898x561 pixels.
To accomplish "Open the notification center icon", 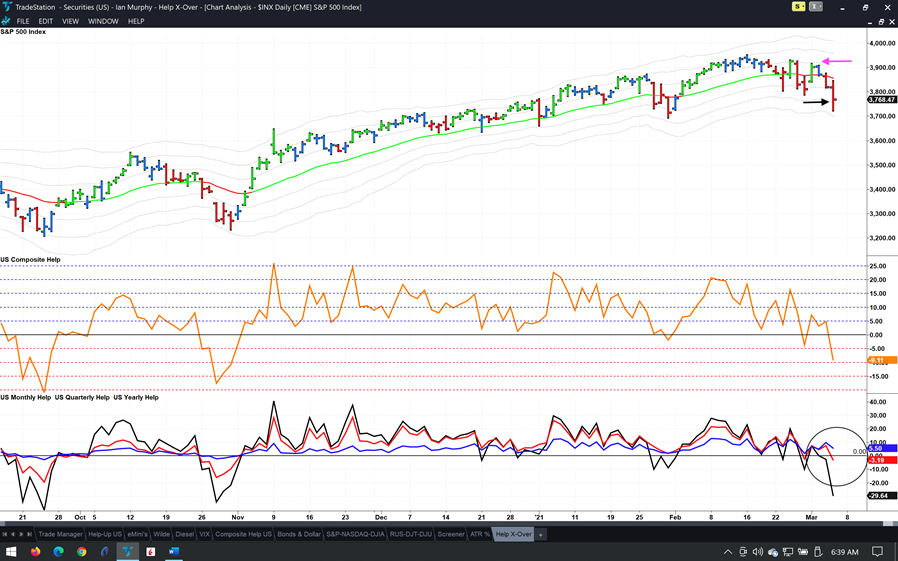I will [x=877, y=552].
